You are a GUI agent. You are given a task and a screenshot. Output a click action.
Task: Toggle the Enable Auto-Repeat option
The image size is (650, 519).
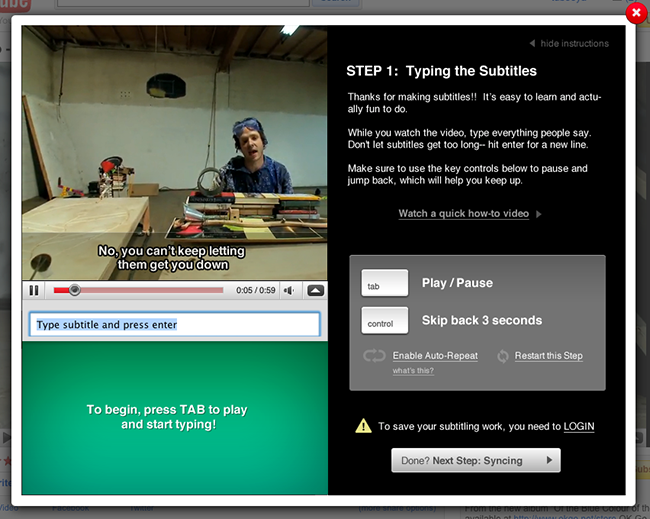[x=435, y=355]
